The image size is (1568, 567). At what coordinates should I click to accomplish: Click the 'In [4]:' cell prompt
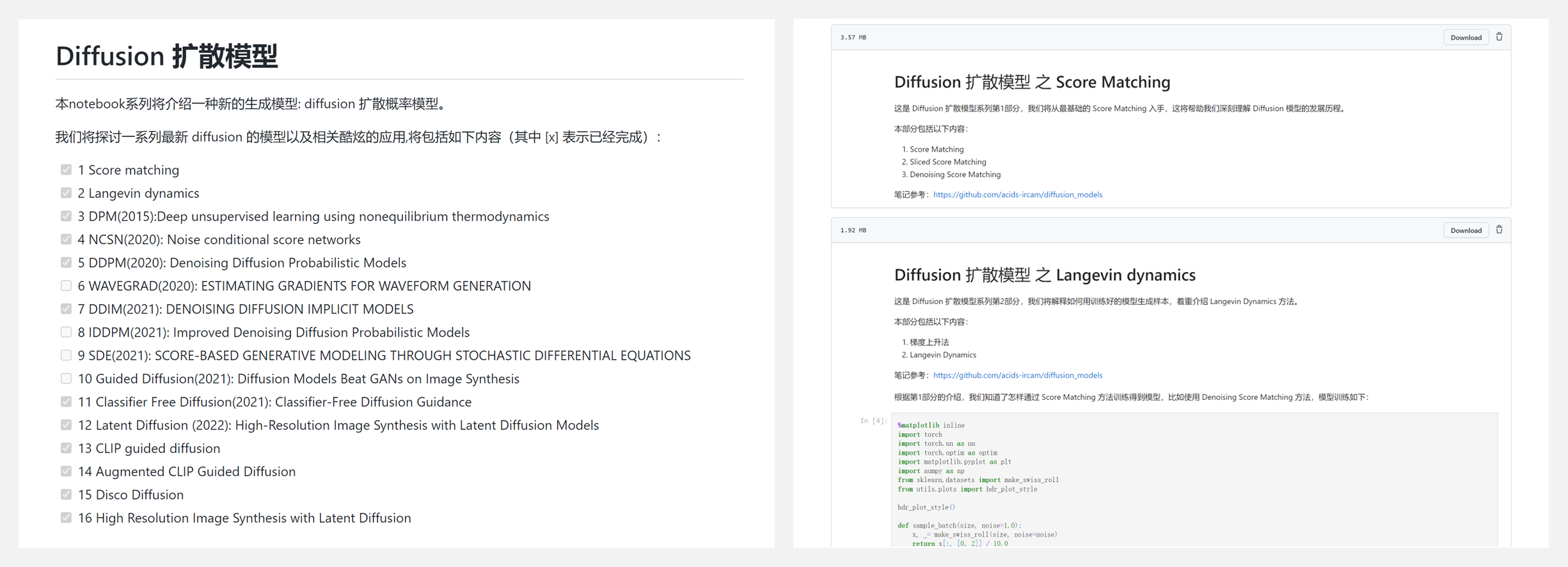(873, 420)
